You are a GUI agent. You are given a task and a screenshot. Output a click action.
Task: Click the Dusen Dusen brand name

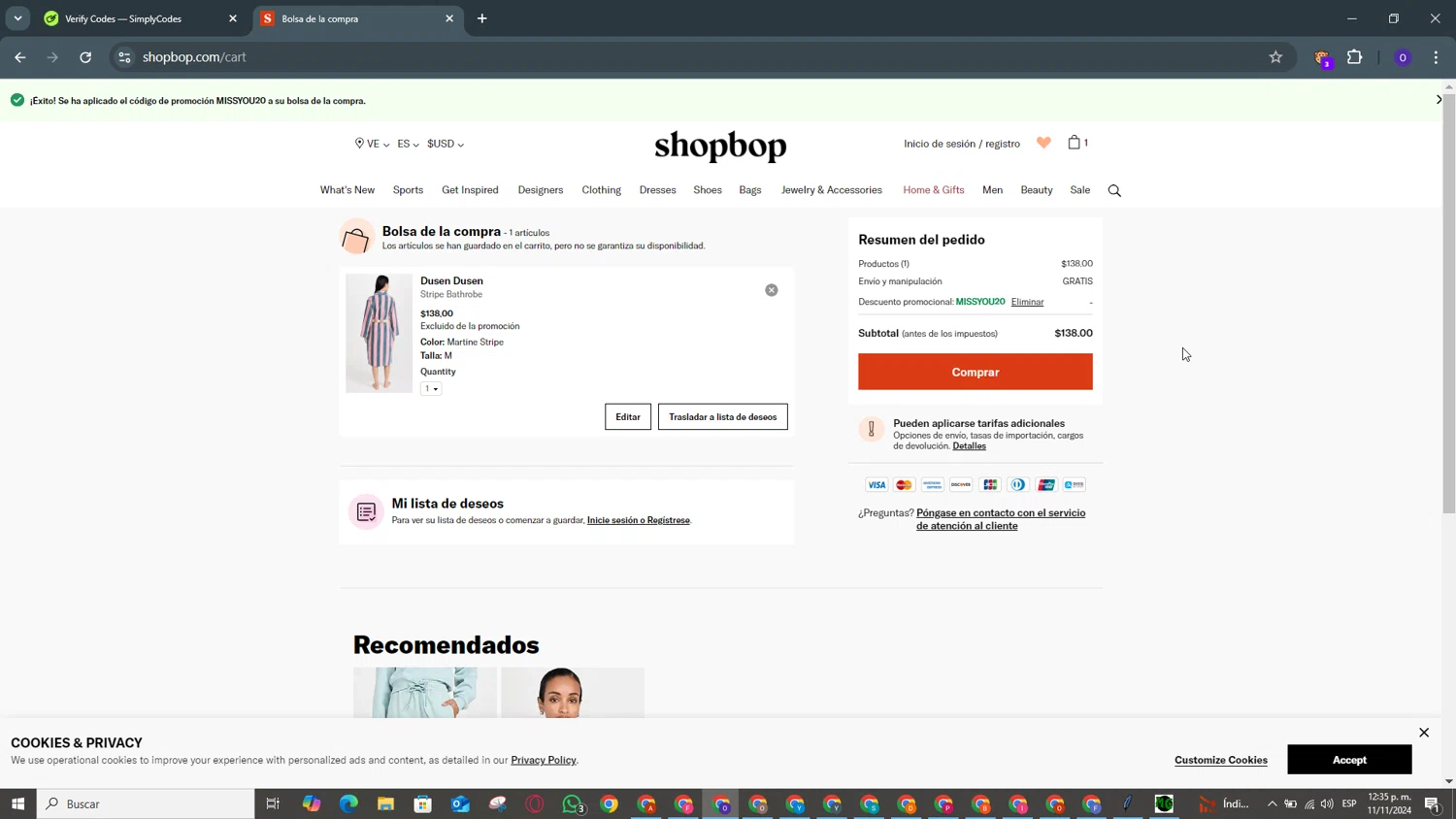tap(451, 280)
